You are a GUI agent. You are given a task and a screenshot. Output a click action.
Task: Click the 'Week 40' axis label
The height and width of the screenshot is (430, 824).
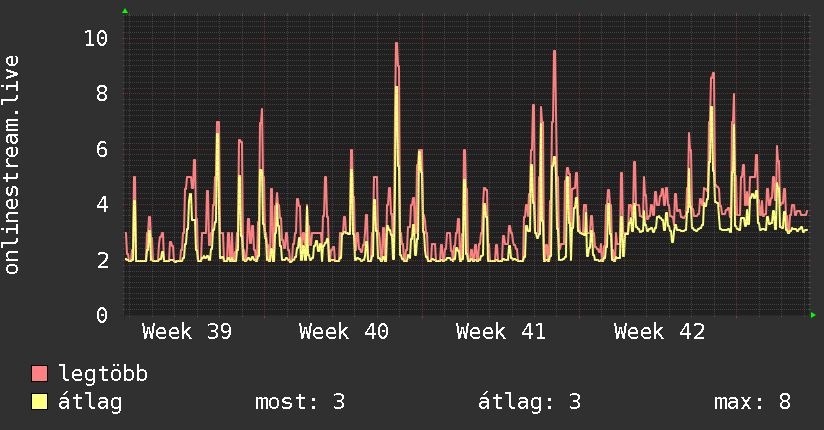pyautogui.click(x=344, y=332)
